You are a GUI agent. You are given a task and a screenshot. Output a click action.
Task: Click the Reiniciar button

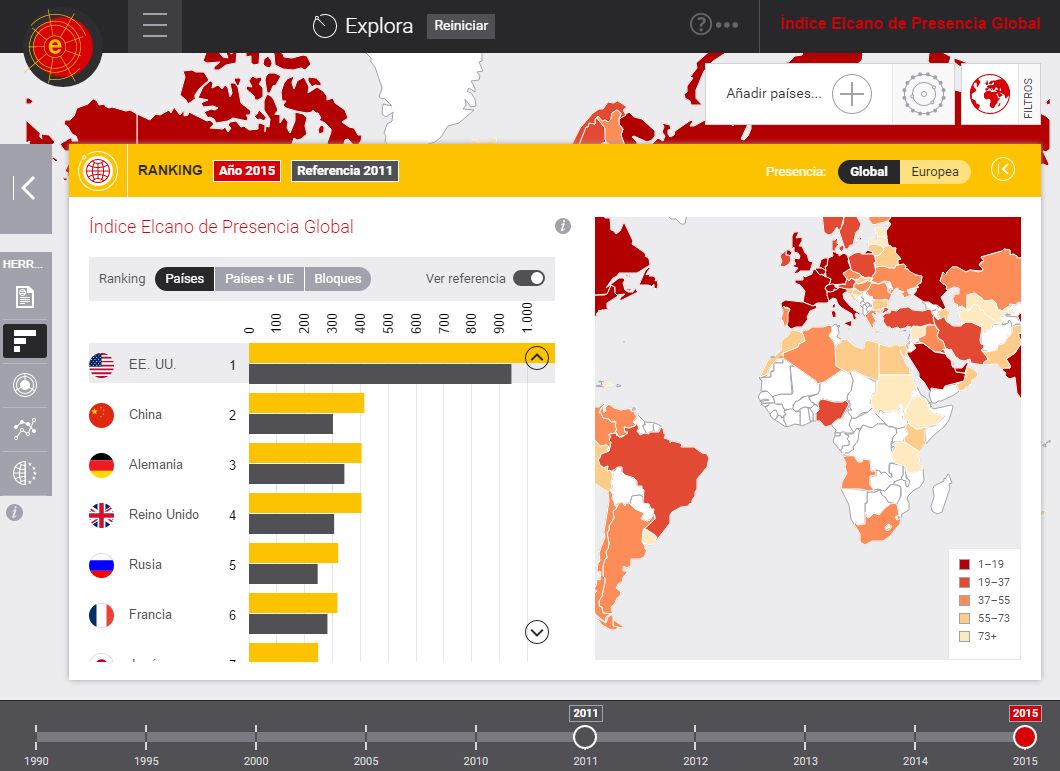coord(461,26)
